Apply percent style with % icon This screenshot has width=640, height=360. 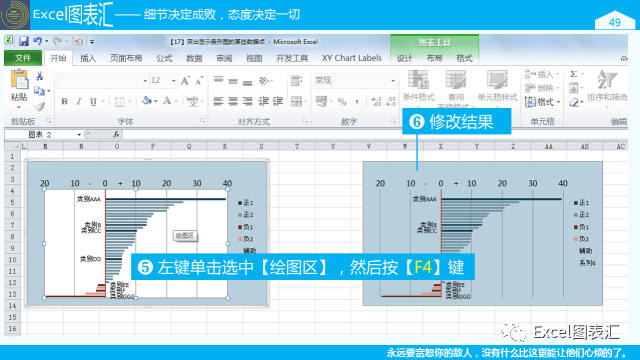coord(342,101)
